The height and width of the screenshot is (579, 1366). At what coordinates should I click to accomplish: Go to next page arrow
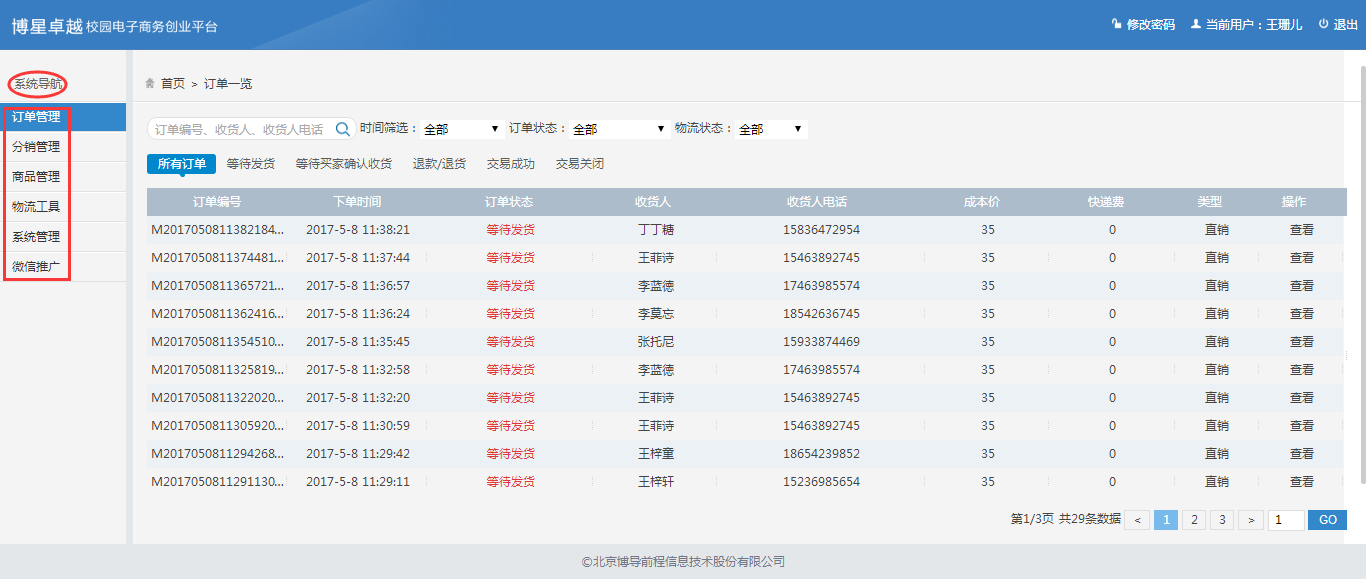(1250, 520)
